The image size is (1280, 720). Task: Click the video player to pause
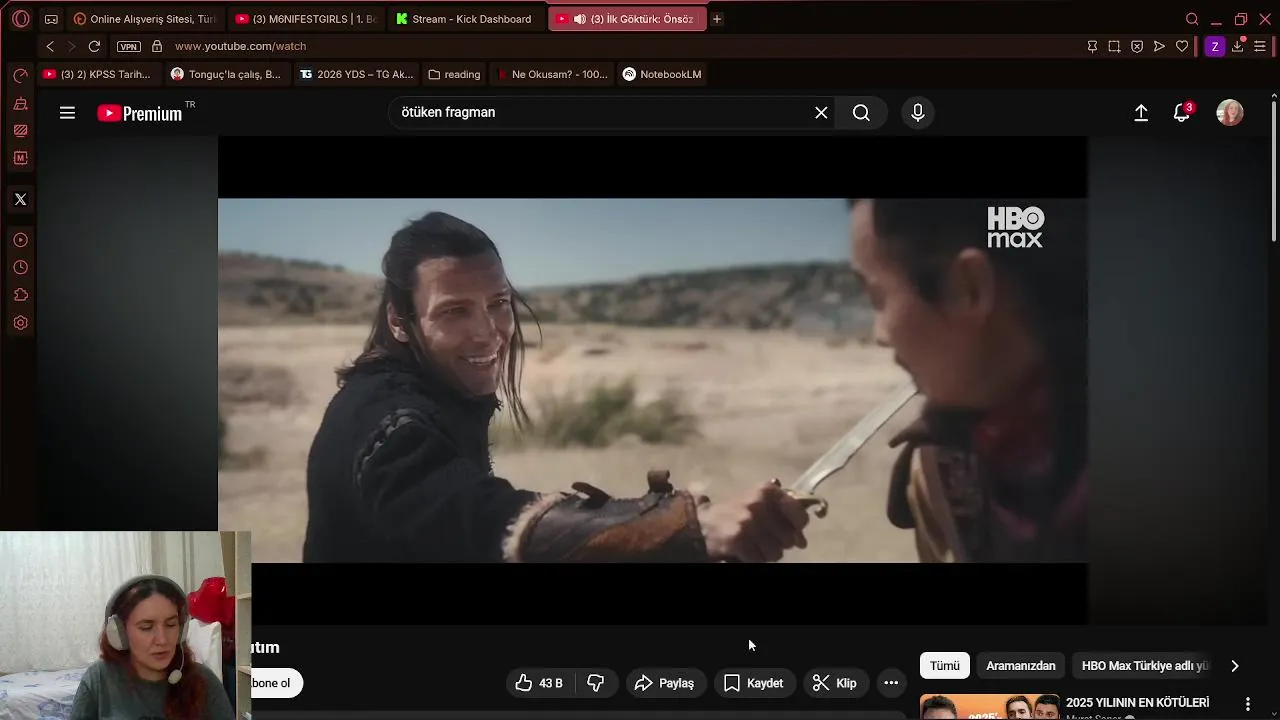click(652, 380)
